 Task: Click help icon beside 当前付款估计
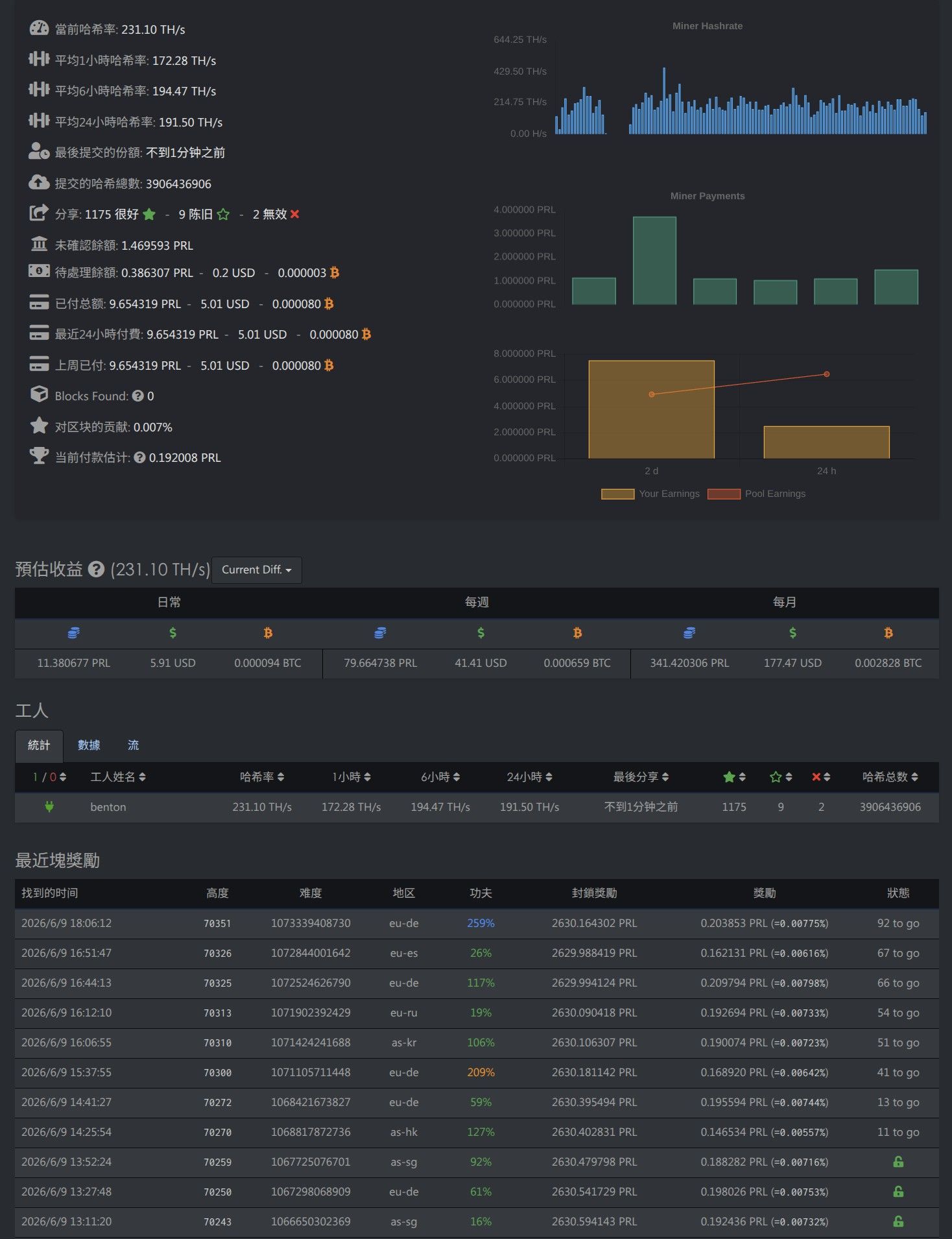coord(139,457)
